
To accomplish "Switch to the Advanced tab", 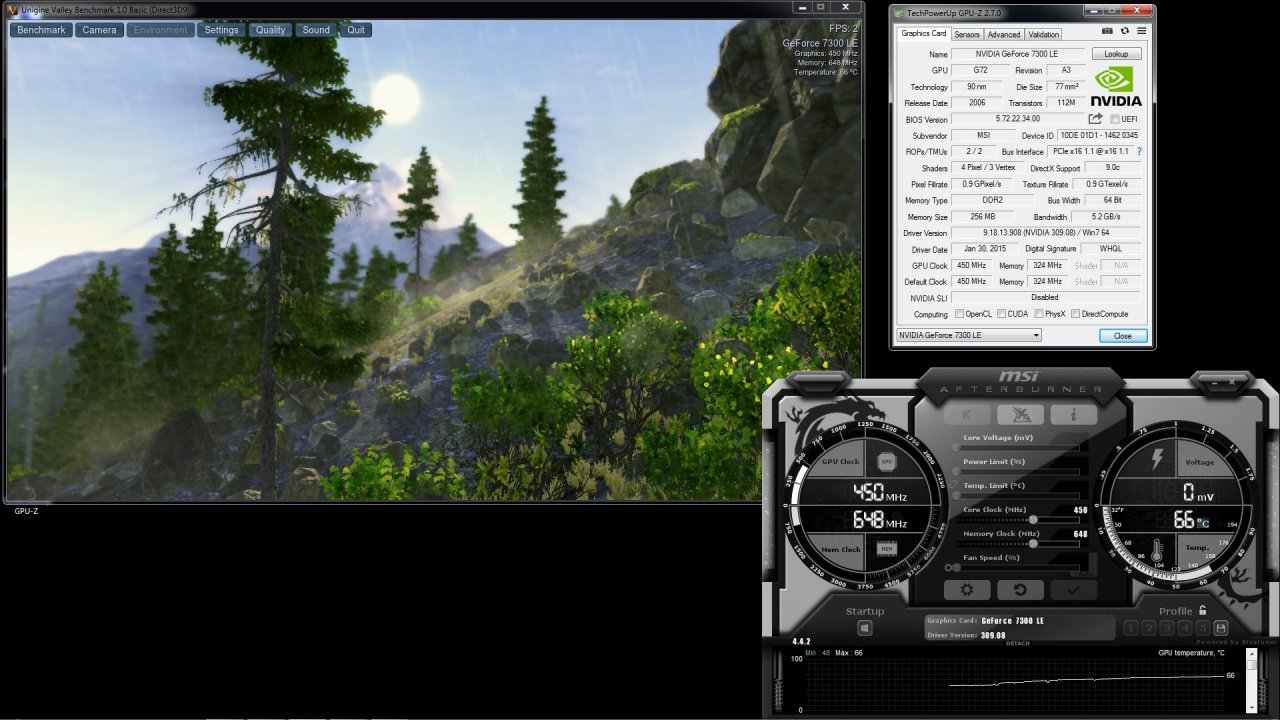I will click(x=1004, y=34).
